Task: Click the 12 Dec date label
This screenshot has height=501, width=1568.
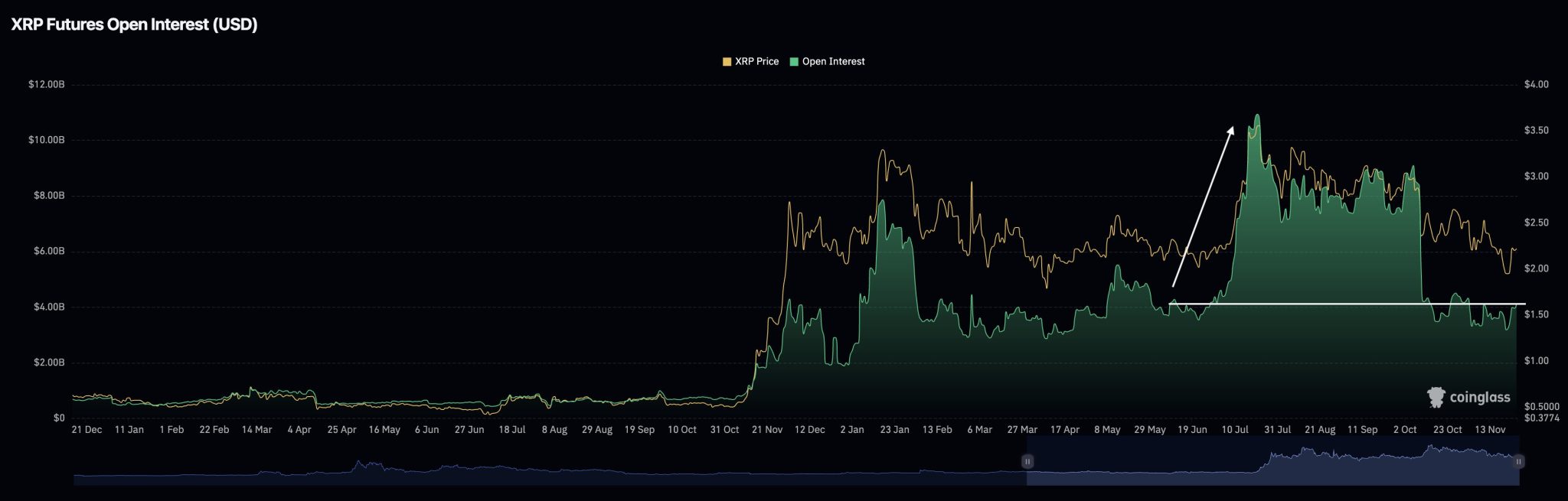Action: pyautogui.click(x=810, y=430)
